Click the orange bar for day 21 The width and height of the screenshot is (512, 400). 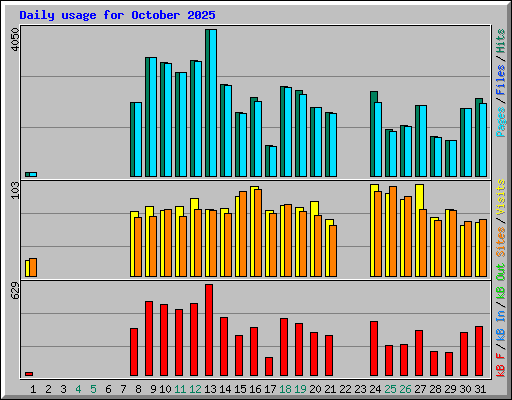pos(333,251)
